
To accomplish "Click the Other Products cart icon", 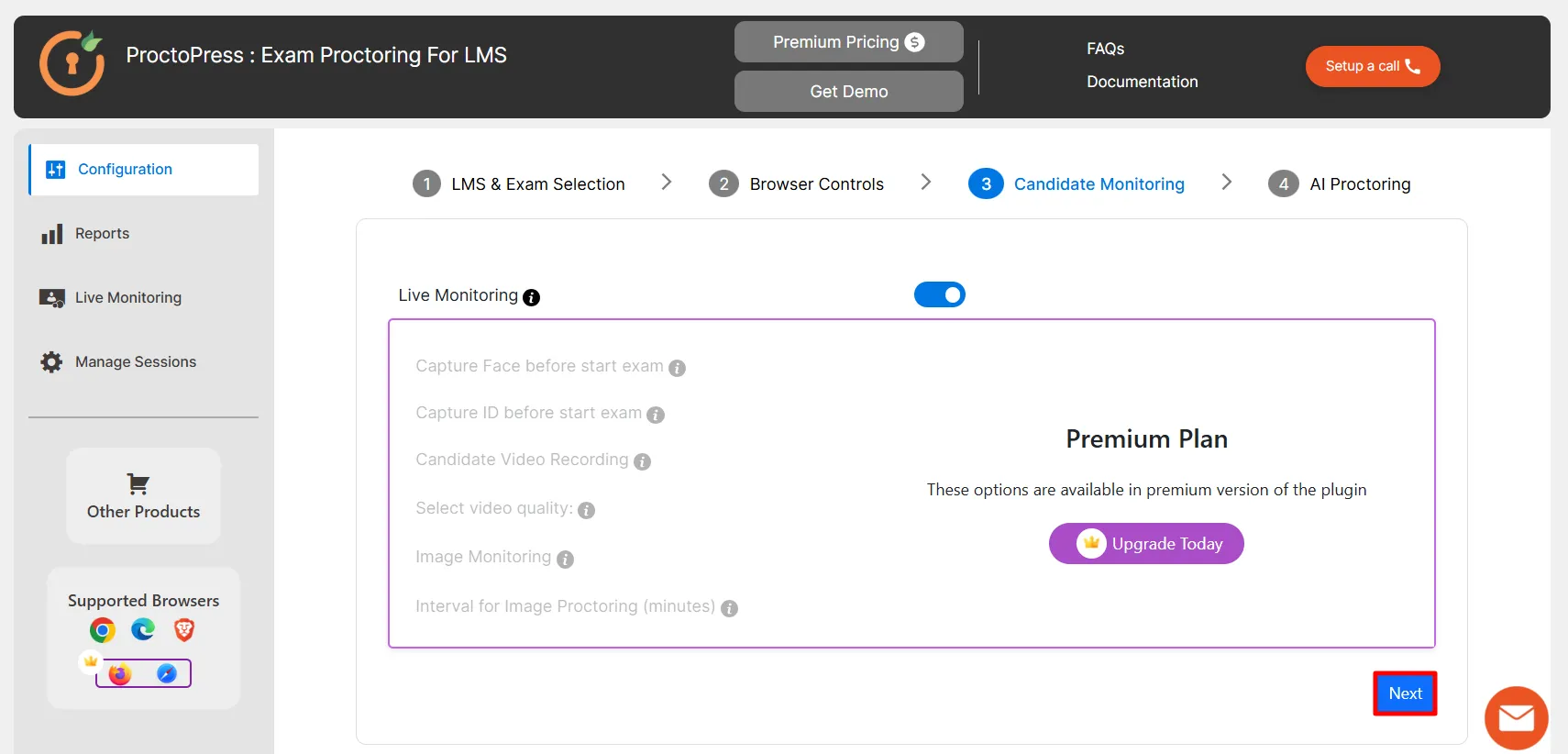I will pos(138,484).
